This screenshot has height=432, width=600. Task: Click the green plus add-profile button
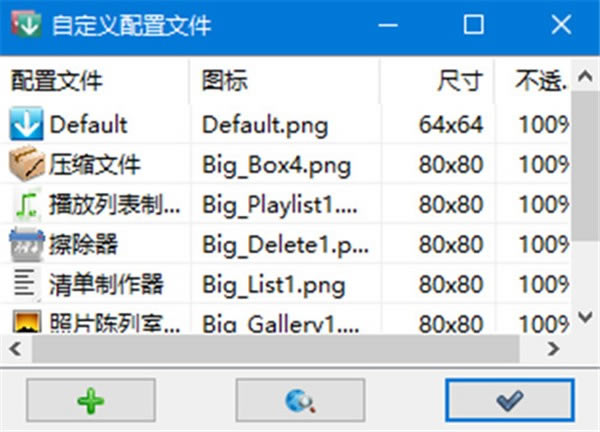pos(91,400)
